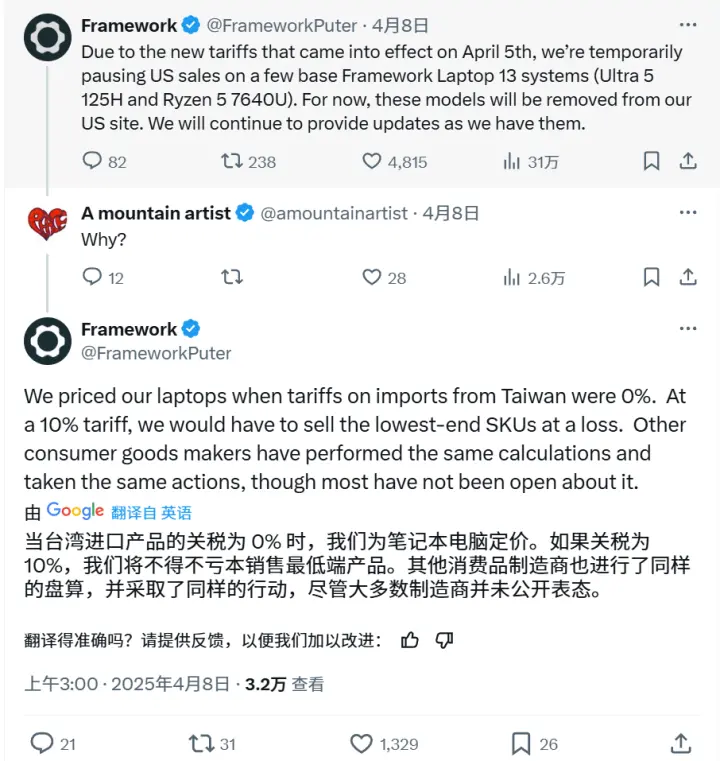Screen dimensions: 720x761
Task: View analytics for the 31万 views post
Action: (512, 161)
